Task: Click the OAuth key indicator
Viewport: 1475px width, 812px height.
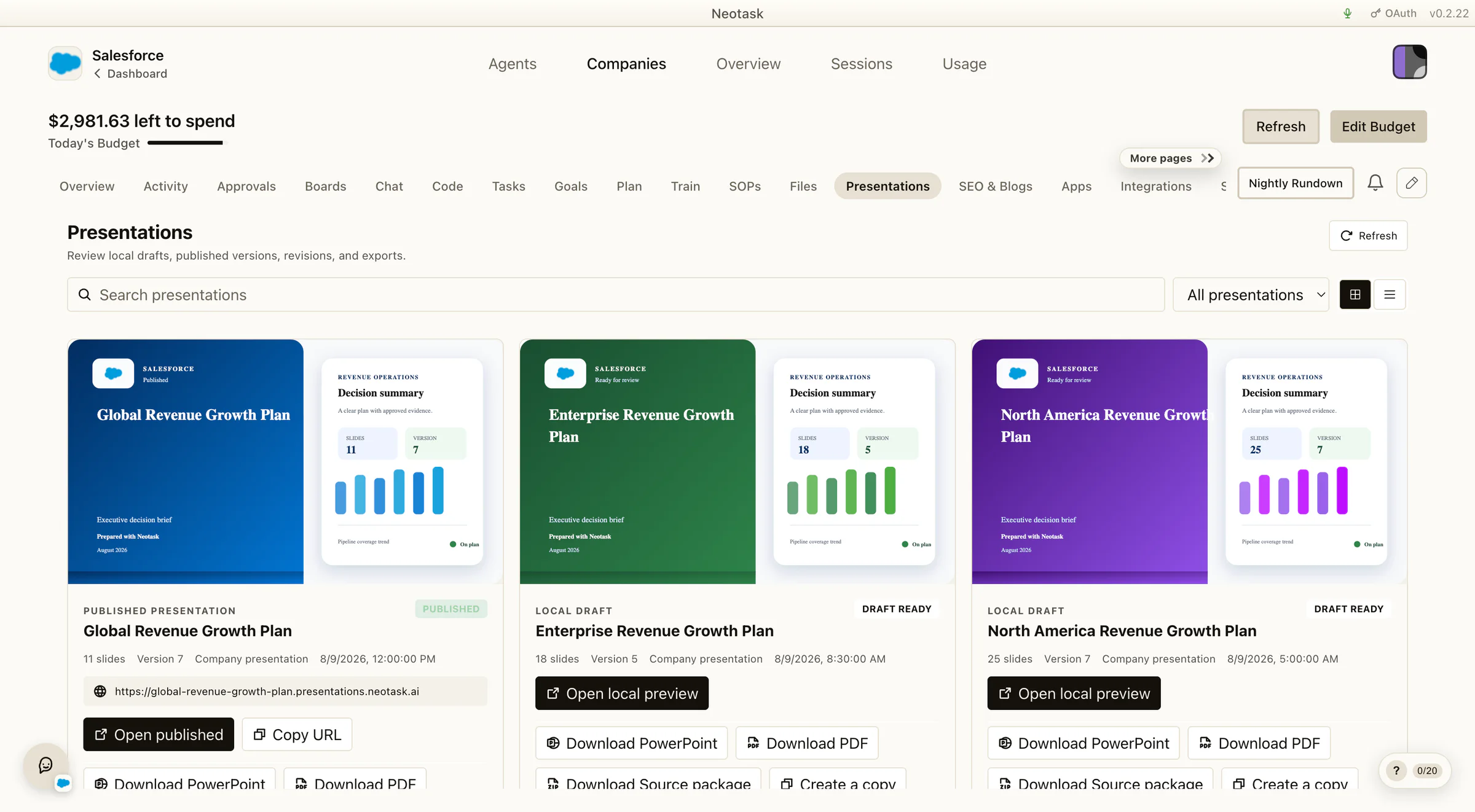Action: pyautogui.click(x=1393, y=13)
